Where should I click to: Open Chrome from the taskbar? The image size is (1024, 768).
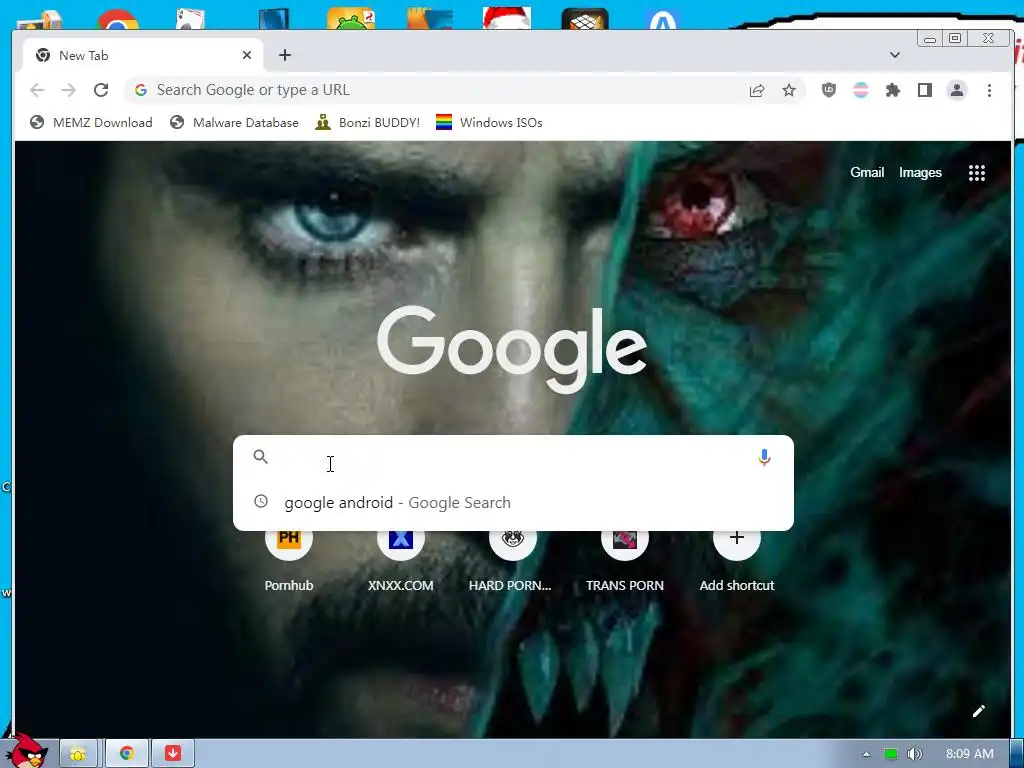127,754
